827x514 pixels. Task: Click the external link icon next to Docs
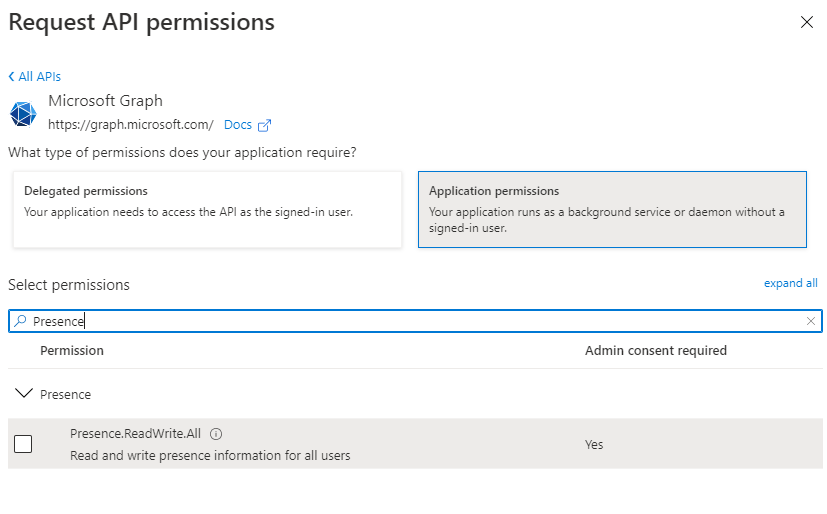264,125
